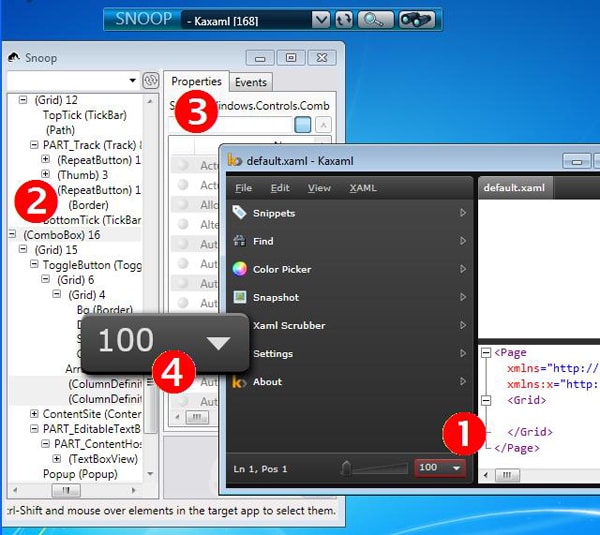Select the (Border) tree item
This screenshot has height=535, width=600.
[x=88, y=205]
